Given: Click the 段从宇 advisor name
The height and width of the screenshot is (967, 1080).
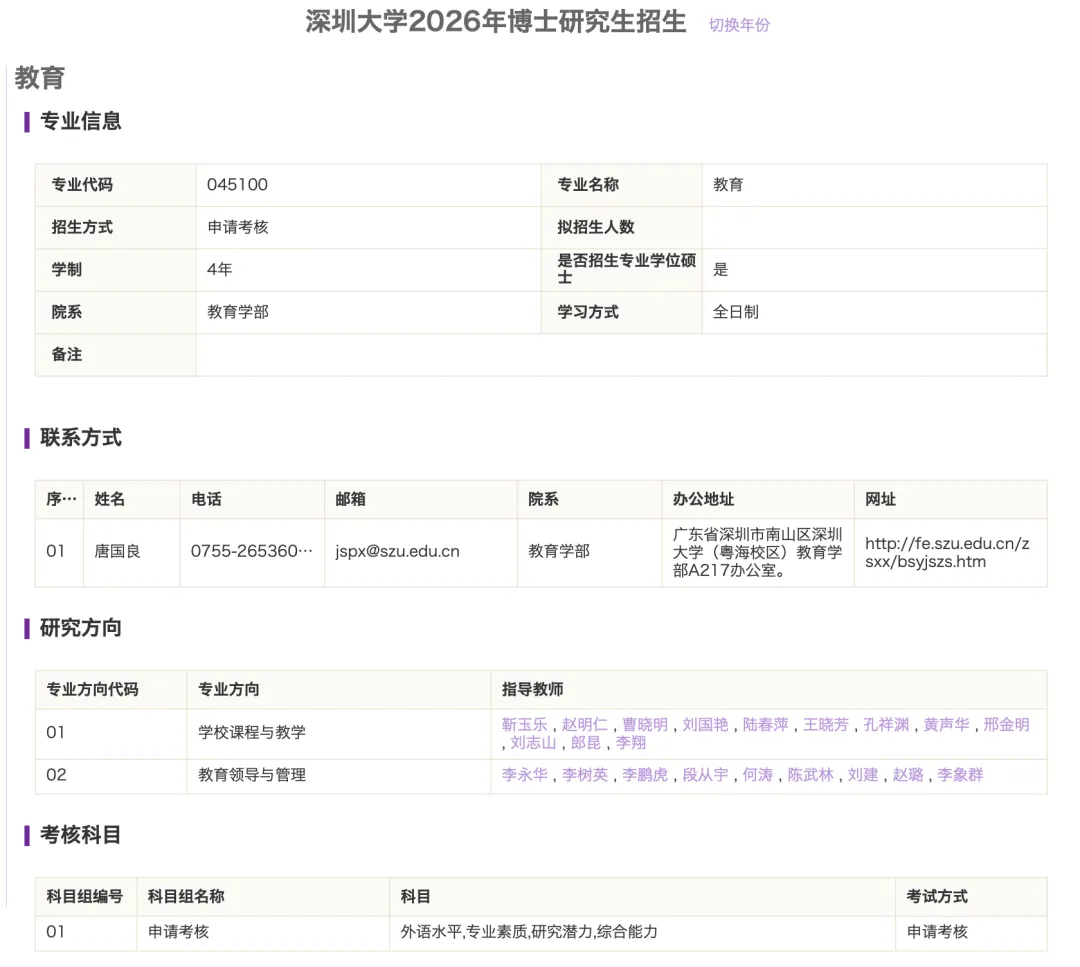Looking at the screenshot, I should (705, 775).
